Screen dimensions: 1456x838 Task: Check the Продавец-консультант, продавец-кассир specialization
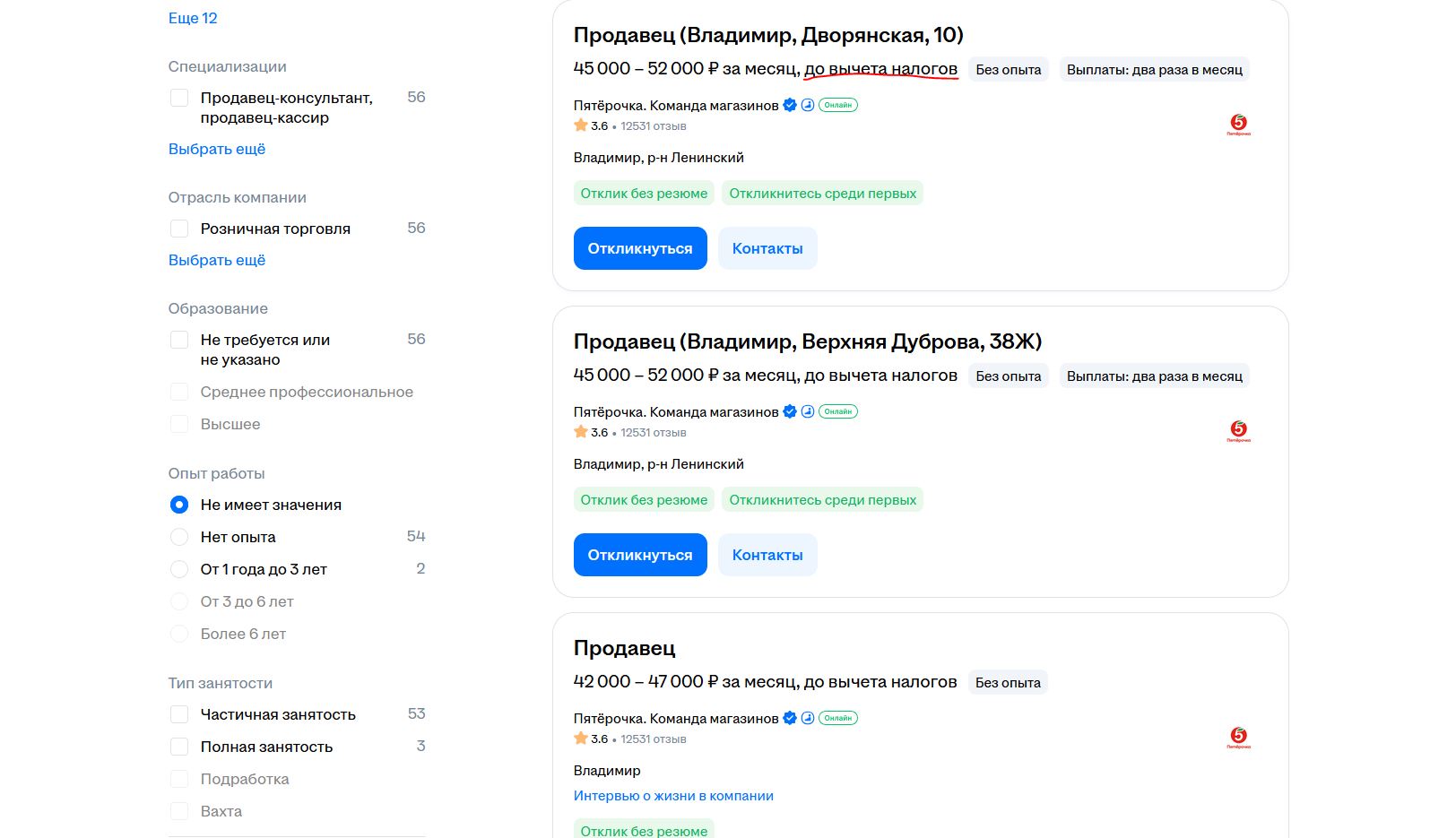(179, 98)
